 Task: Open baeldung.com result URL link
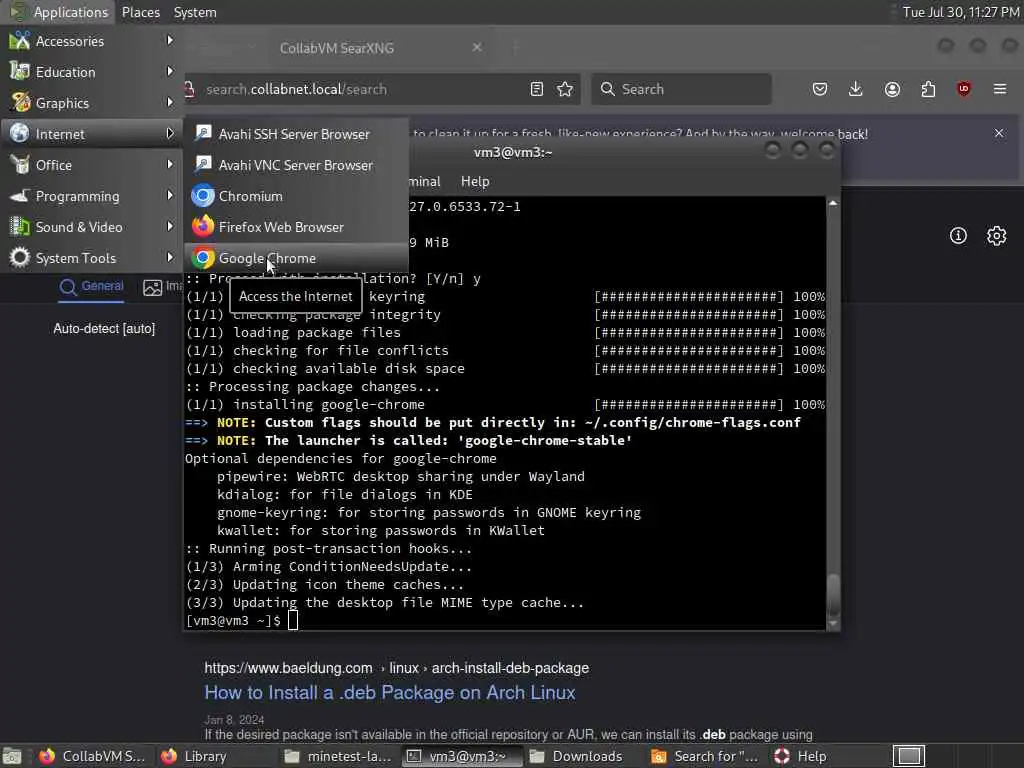pos(396,668)
